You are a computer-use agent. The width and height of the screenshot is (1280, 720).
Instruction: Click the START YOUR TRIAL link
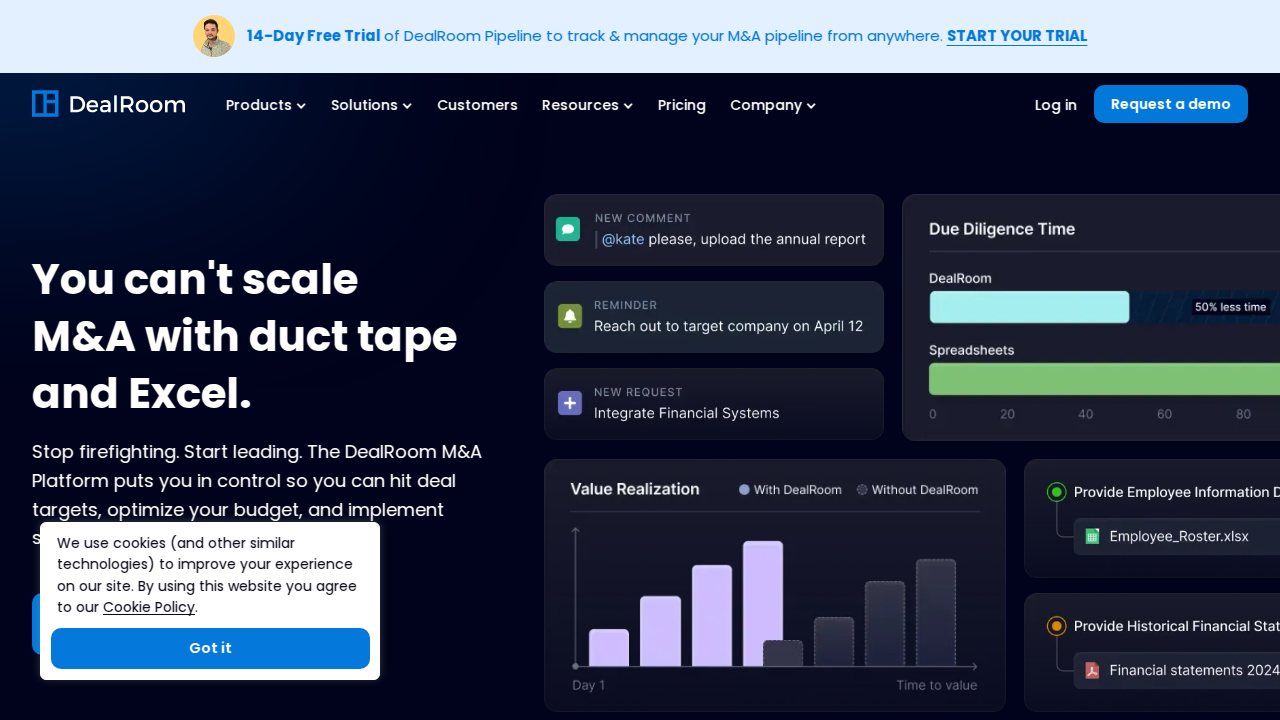tap(1017, 36)
